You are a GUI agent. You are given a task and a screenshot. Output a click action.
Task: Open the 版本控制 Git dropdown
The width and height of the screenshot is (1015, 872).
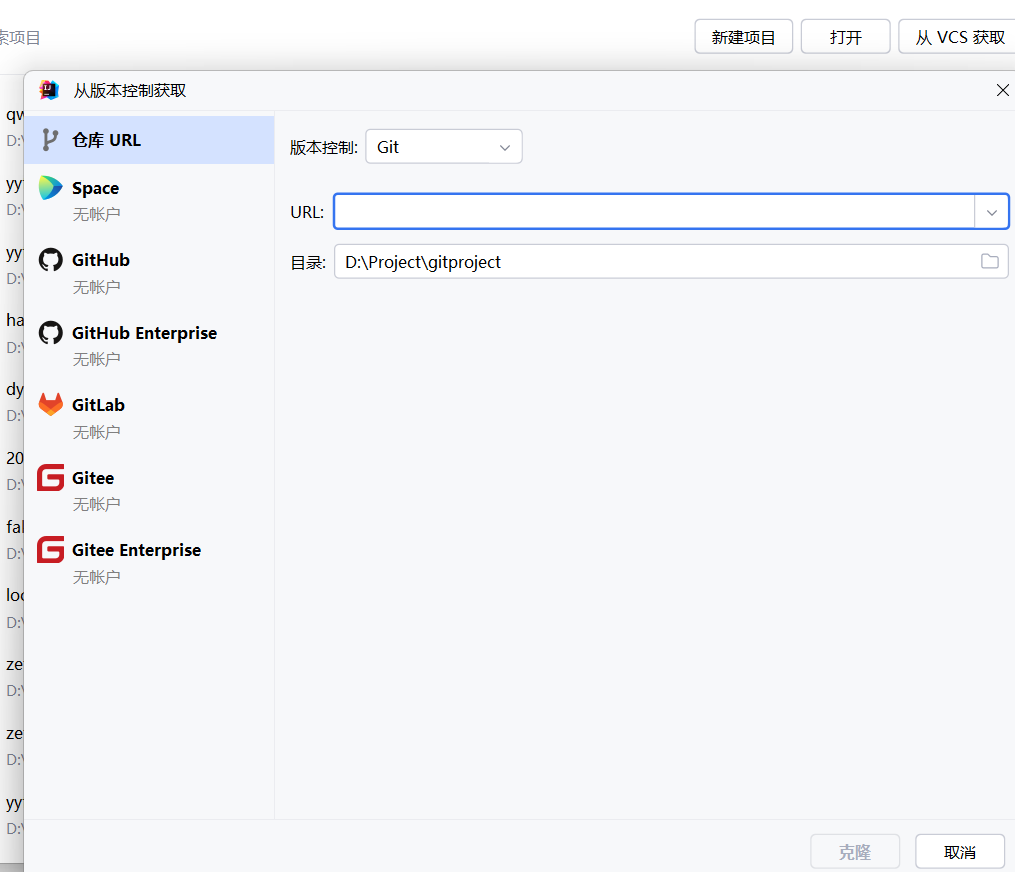(x=444, y=147)
